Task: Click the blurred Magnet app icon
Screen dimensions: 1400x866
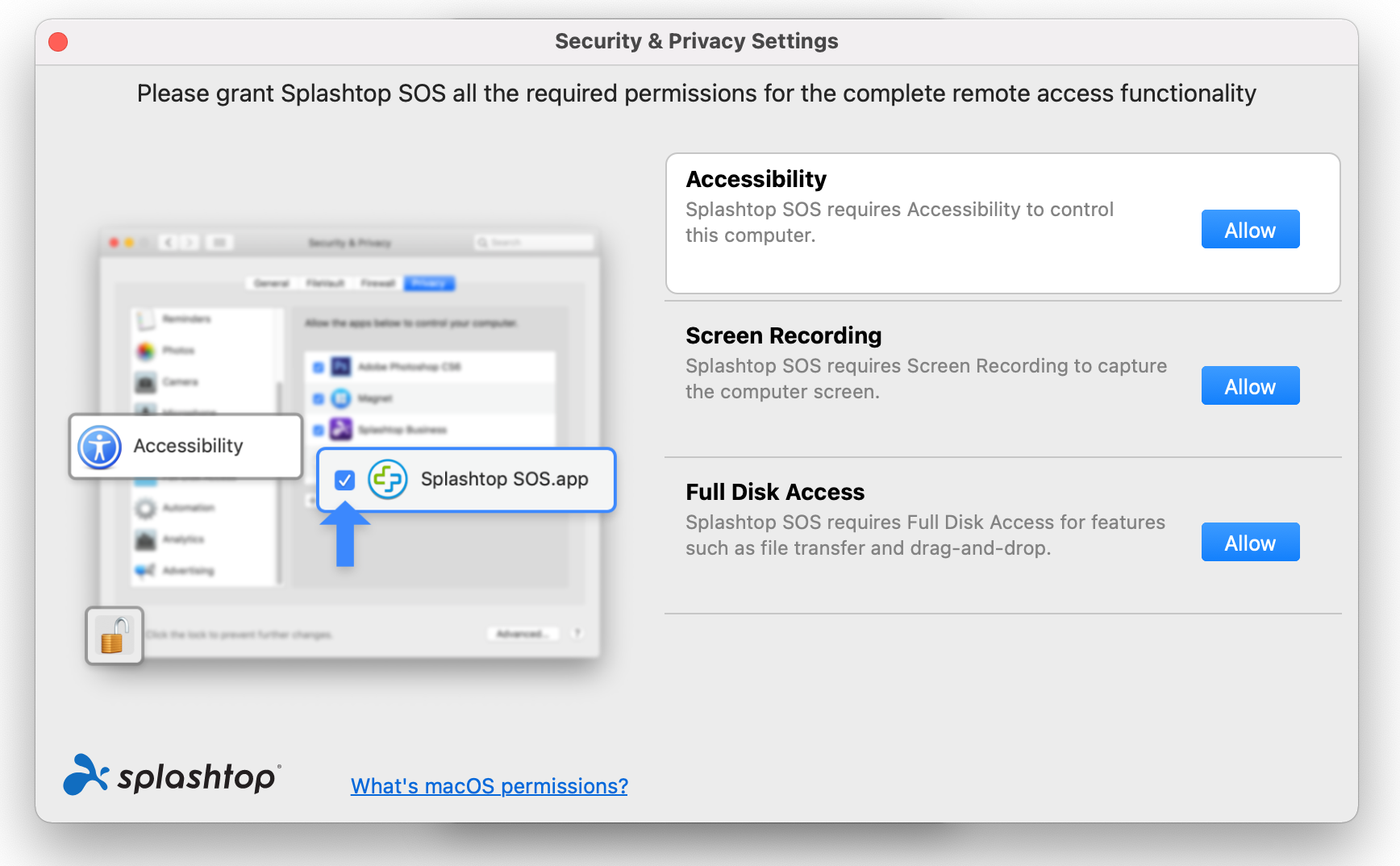Action: pyautogui.click(x=341, y=398)
